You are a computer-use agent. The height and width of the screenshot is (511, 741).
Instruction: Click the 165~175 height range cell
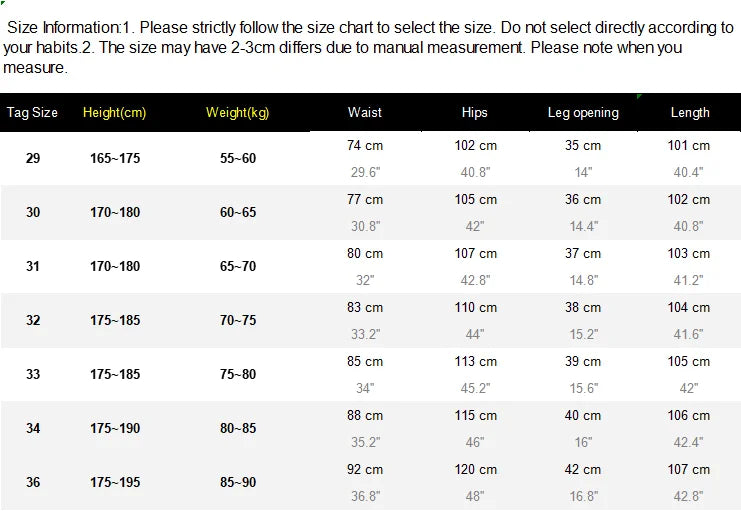(x=115, y=159)
